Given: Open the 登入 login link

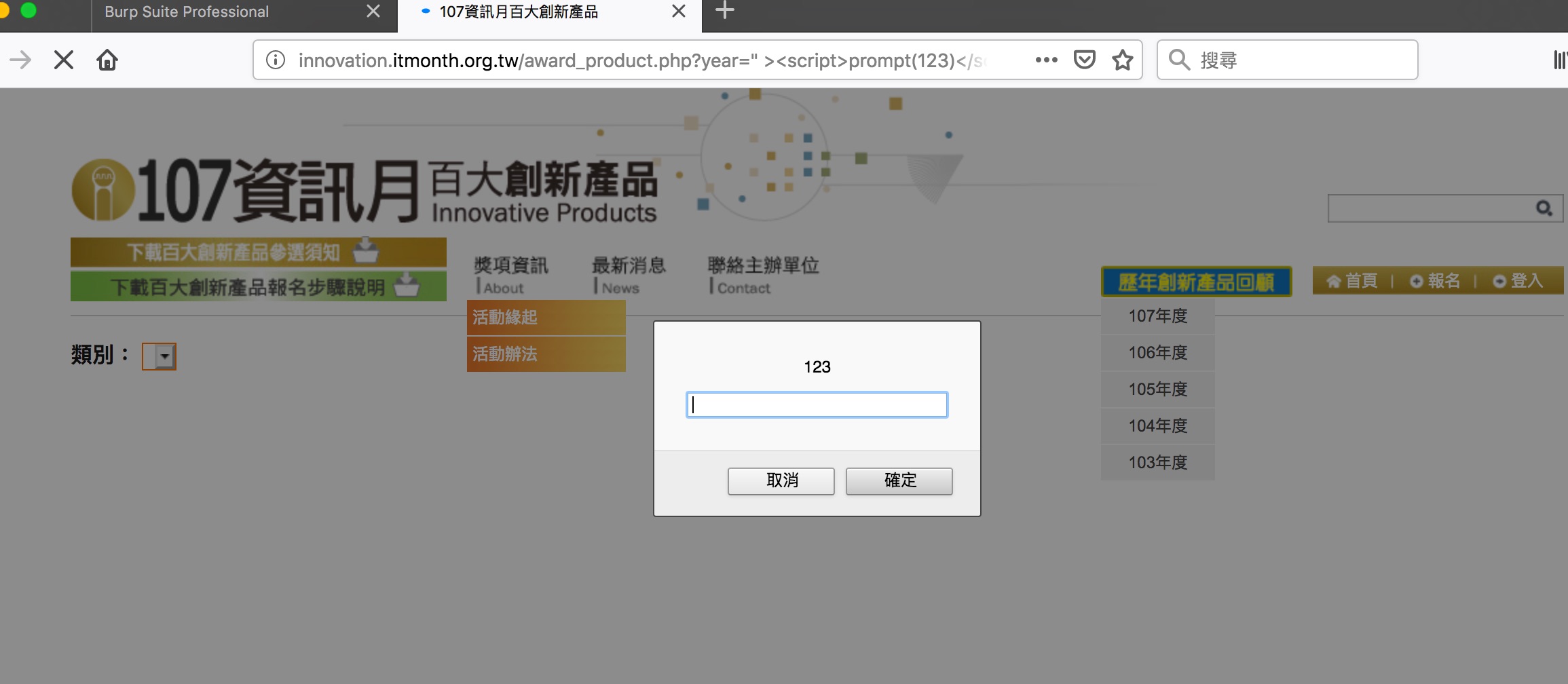Looking at the screenshot, I should pos(1518,281).
